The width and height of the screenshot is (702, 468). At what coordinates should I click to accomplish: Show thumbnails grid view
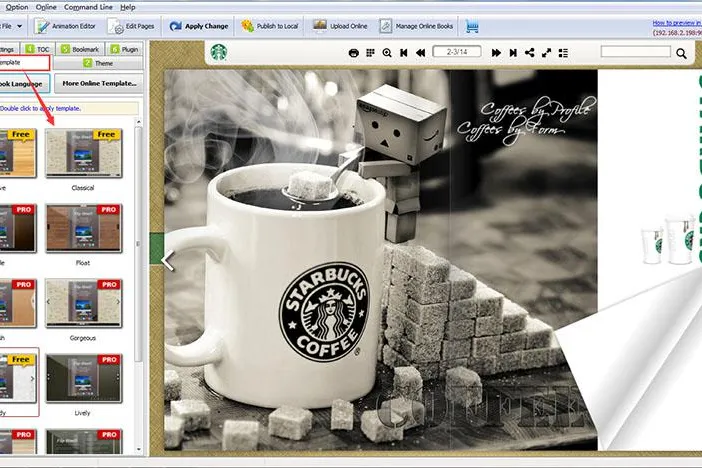(x=370, y=53)
